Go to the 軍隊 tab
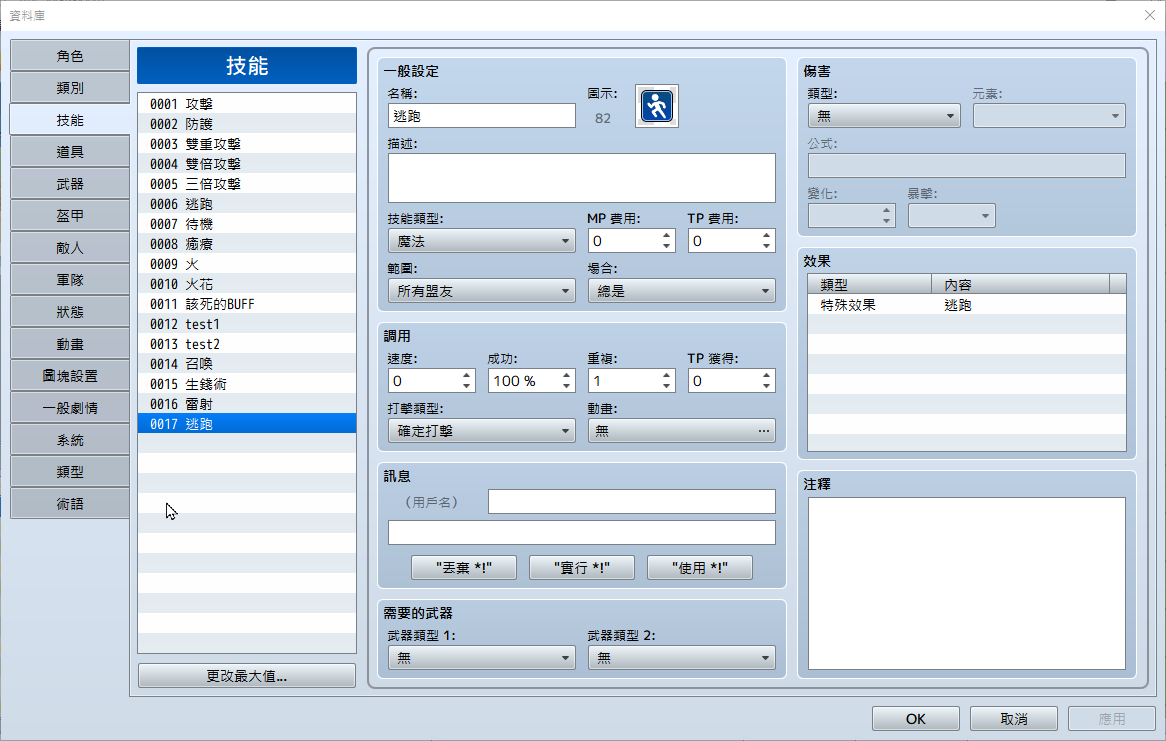The width and height of the screenshot is (1166, 741). 70,280
